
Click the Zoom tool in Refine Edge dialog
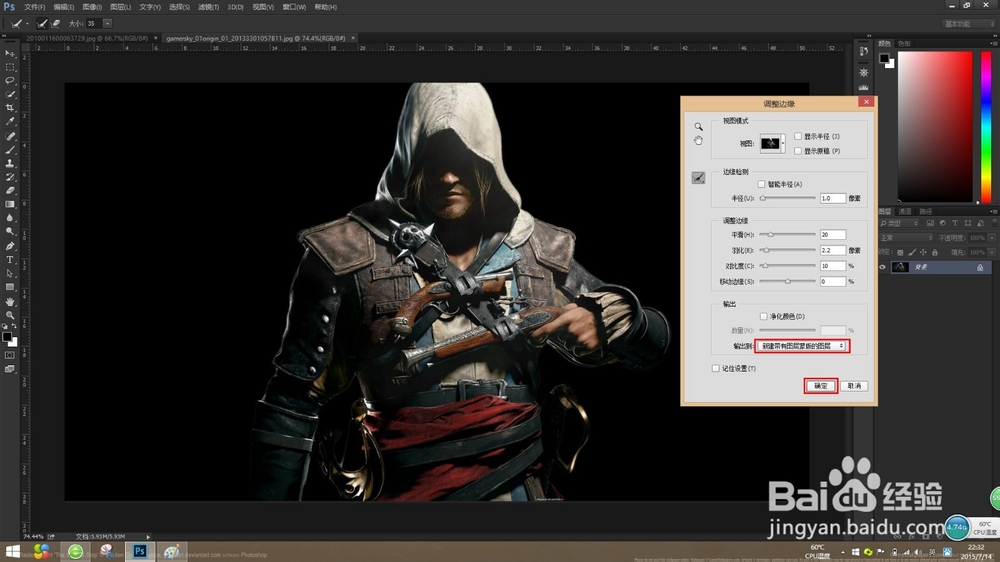click(698, 126)
